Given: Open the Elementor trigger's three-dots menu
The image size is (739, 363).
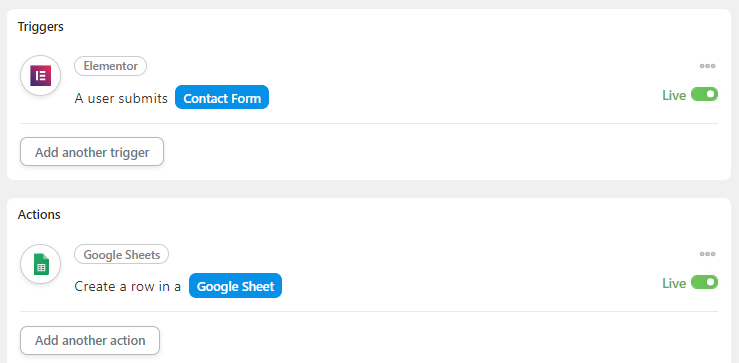Looking at the screenshot, I should (707, 66).
